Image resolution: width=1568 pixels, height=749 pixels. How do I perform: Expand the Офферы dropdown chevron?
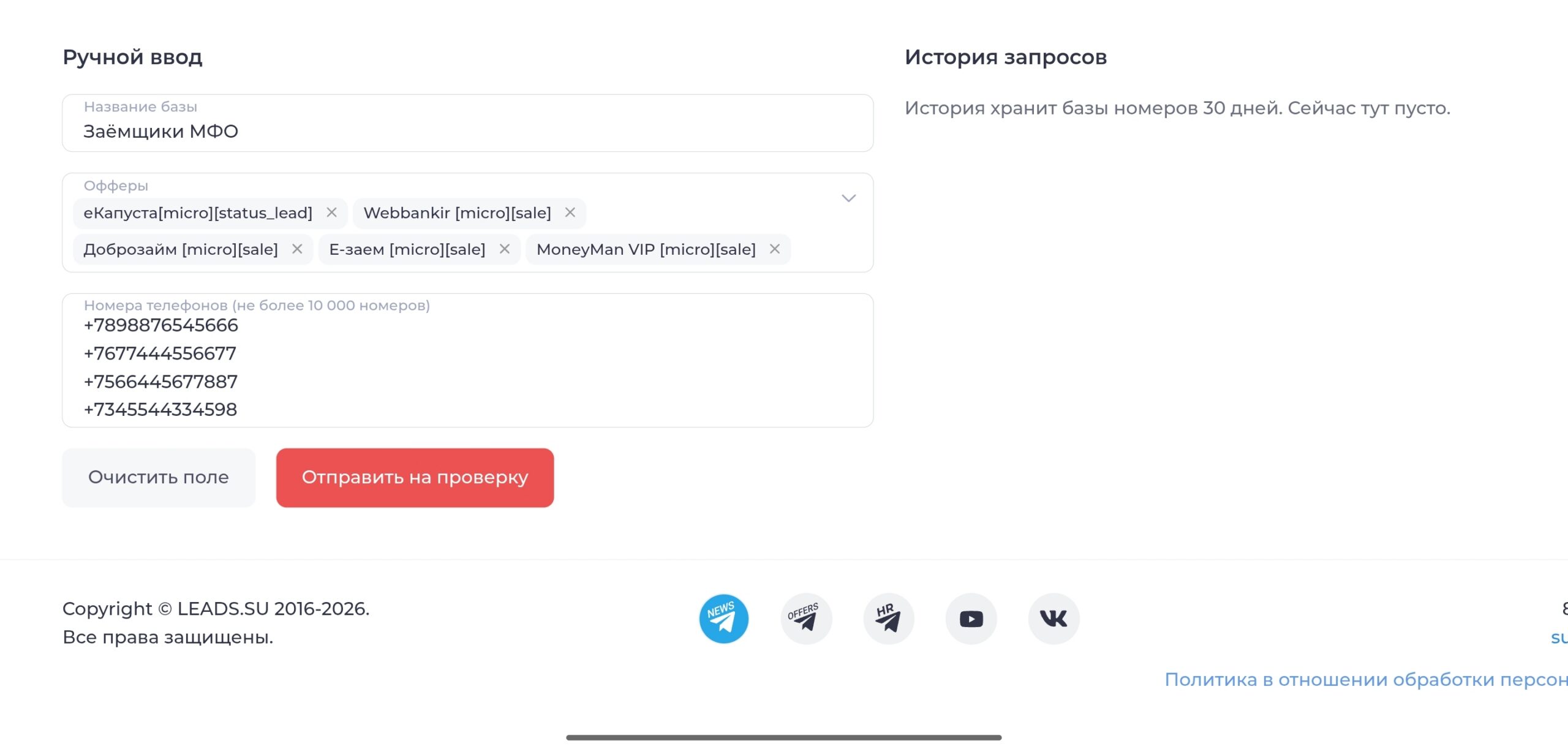(848, 198)
